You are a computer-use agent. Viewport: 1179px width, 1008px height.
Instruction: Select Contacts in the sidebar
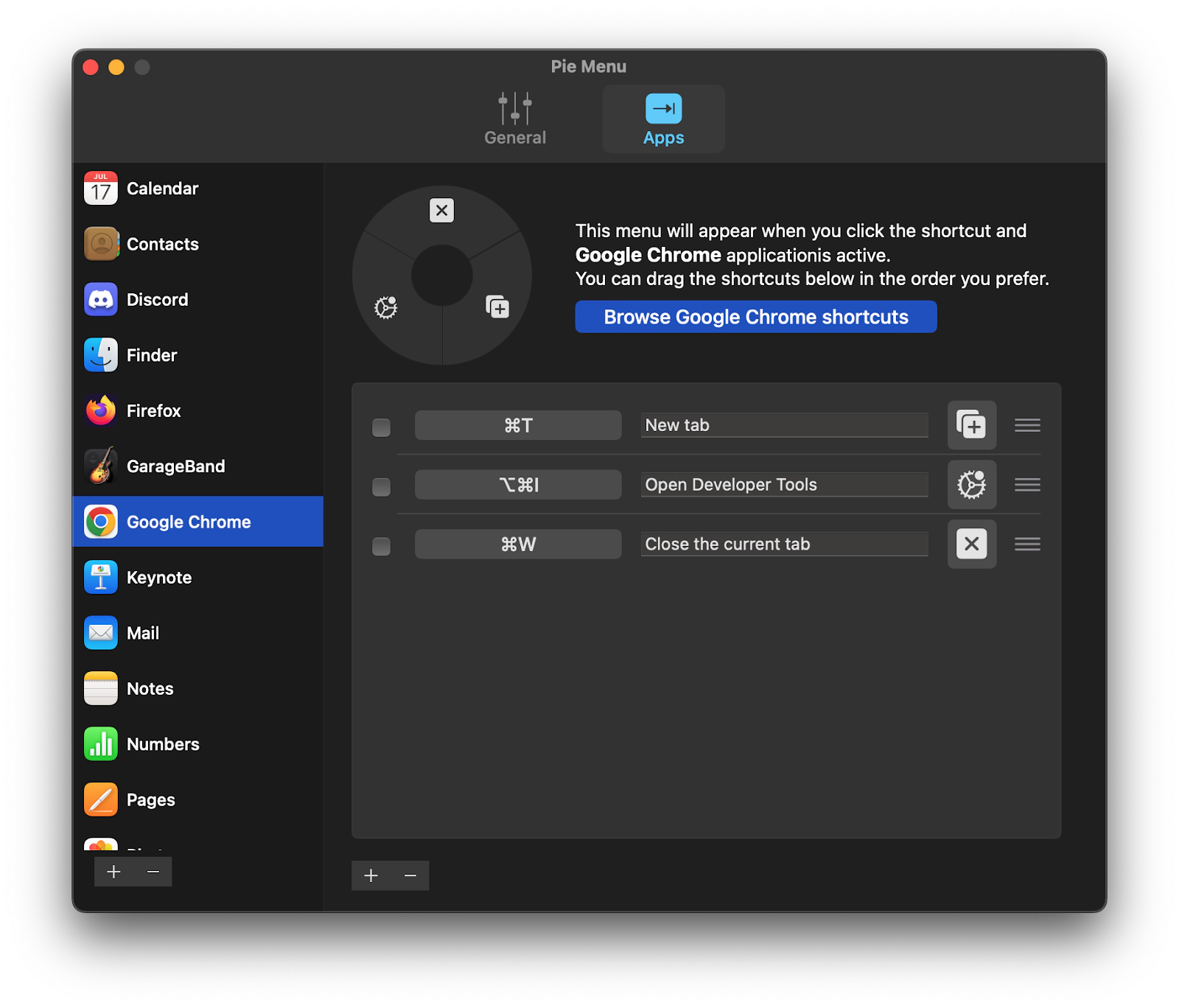tap(197, 244)
